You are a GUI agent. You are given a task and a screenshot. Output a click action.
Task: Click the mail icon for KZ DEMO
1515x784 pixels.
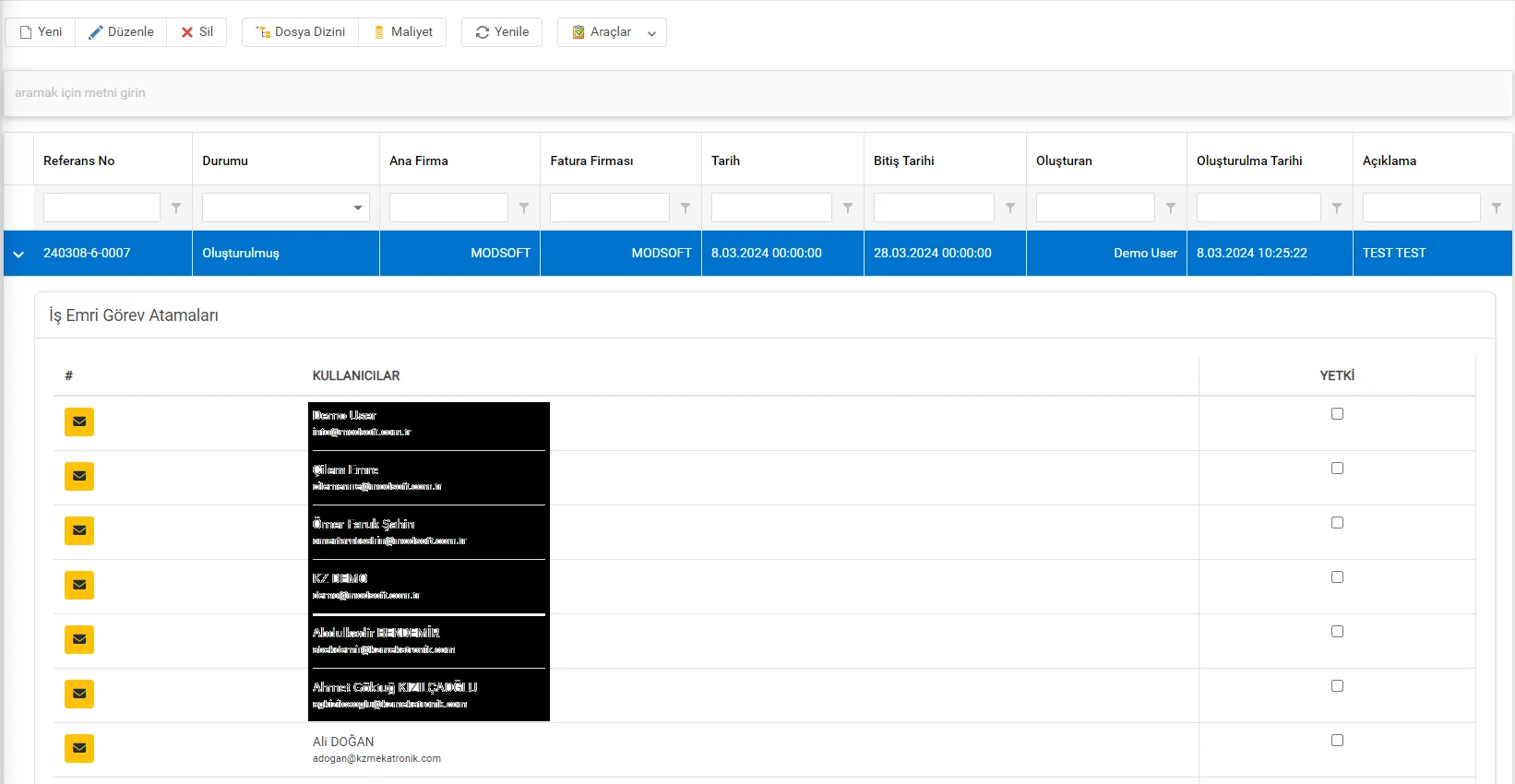pos(79,585)
